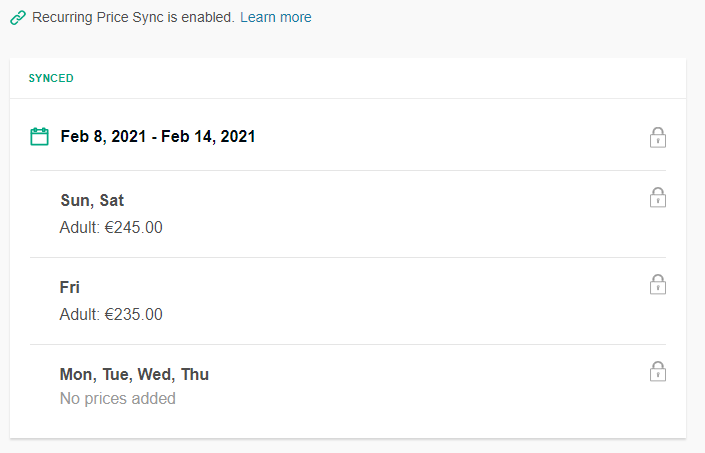
Task: Click the No prices added placeholder
Action: [118, 399]
